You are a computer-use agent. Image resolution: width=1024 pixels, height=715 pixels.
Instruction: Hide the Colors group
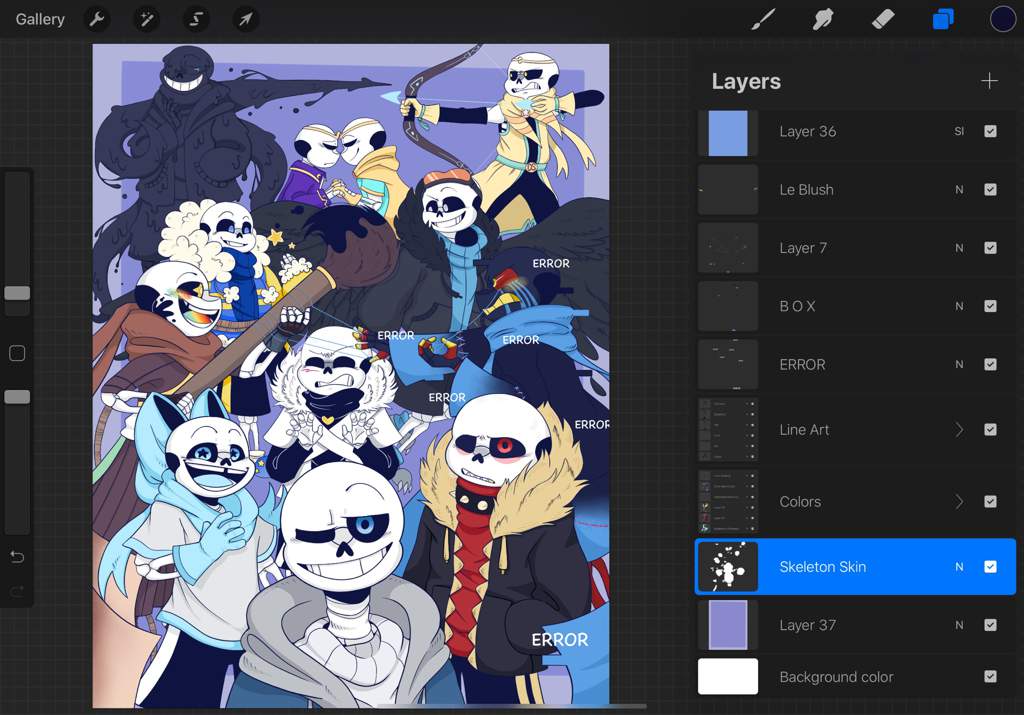coord(990,501)
